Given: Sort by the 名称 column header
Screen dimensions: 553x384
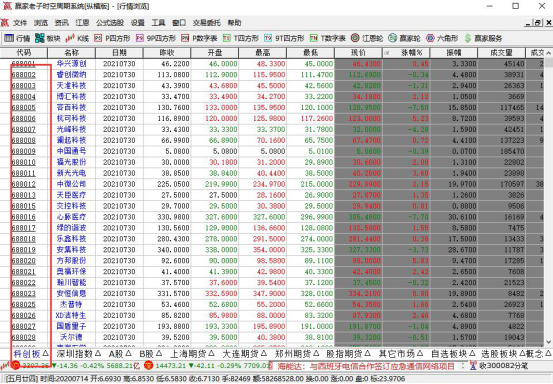Looking at the screenshot, I should tap(72, 53).
